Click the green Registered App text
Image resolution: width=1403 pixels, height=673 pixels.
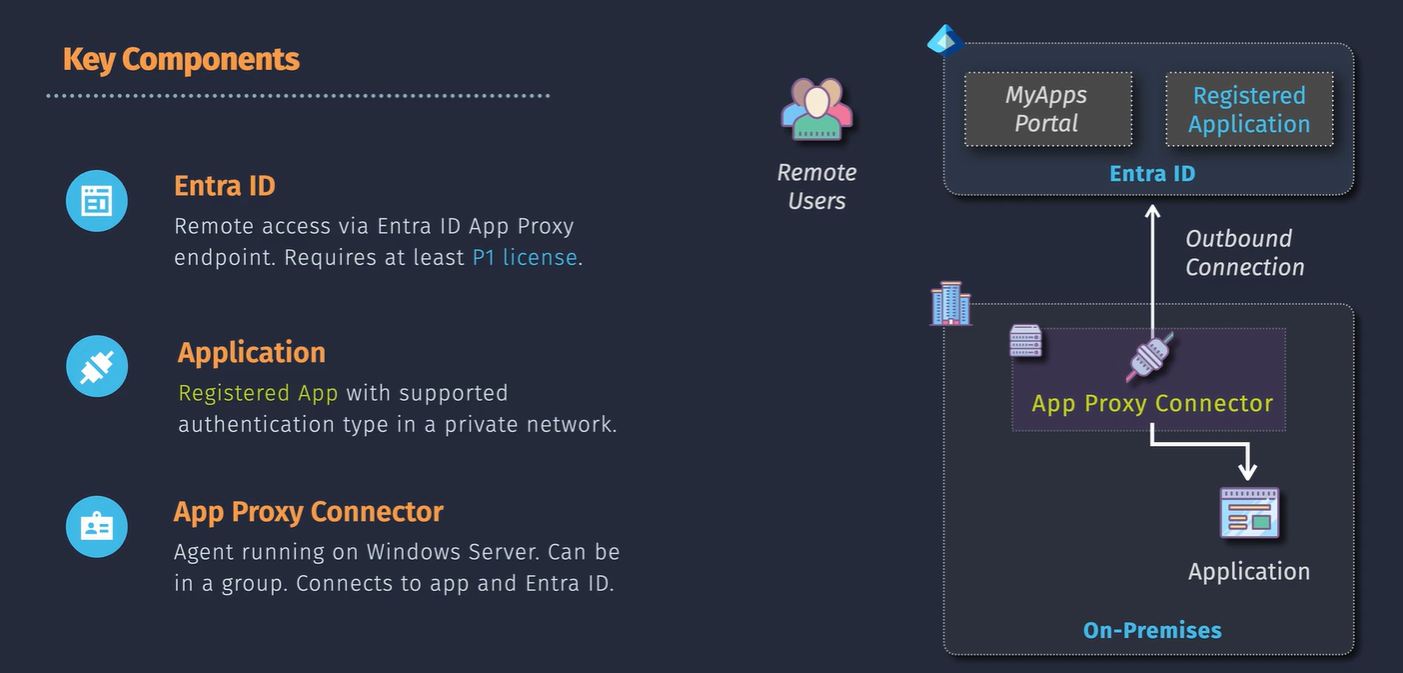tap(258, 393)
